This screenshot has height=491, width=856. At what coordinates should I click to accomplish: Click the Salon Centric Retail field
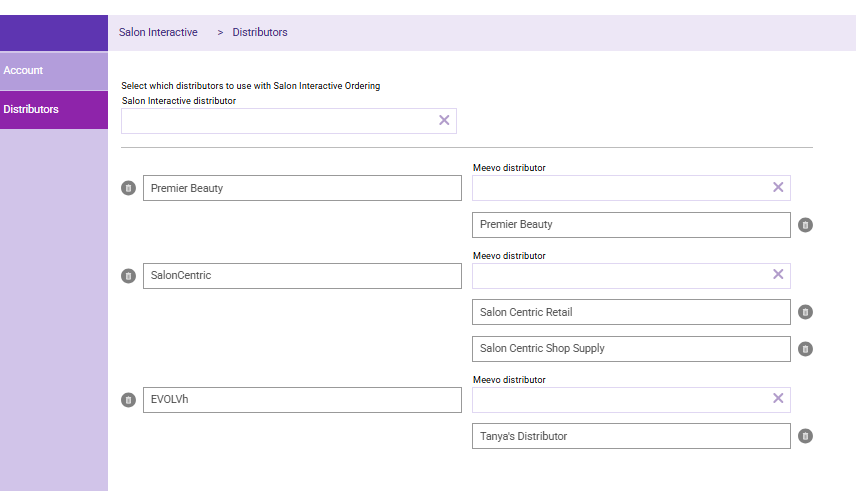tap(631, 313)
